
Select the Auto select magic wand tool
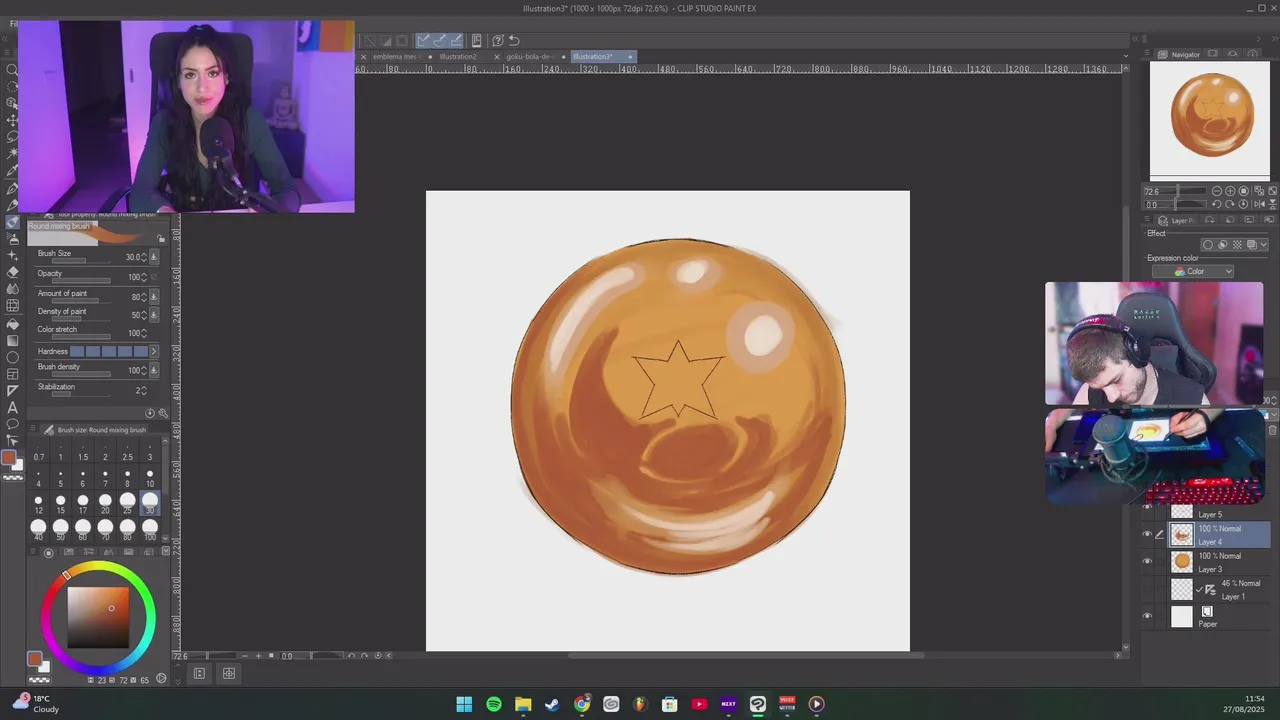click(x=12, y=153)
